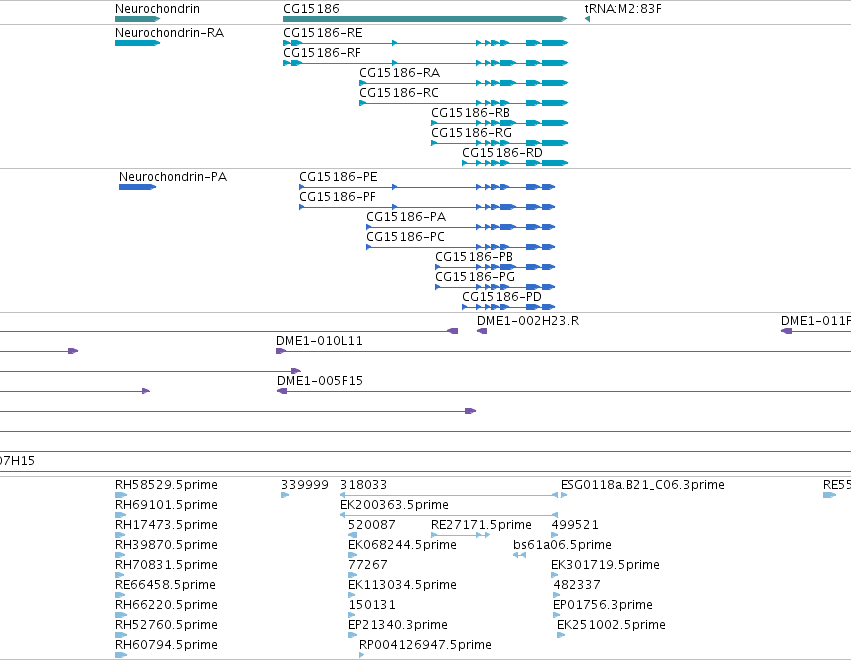851x660 pixels.
Task: Click the EK301719.5prime EST label
Action: click(x=605, y=565)
